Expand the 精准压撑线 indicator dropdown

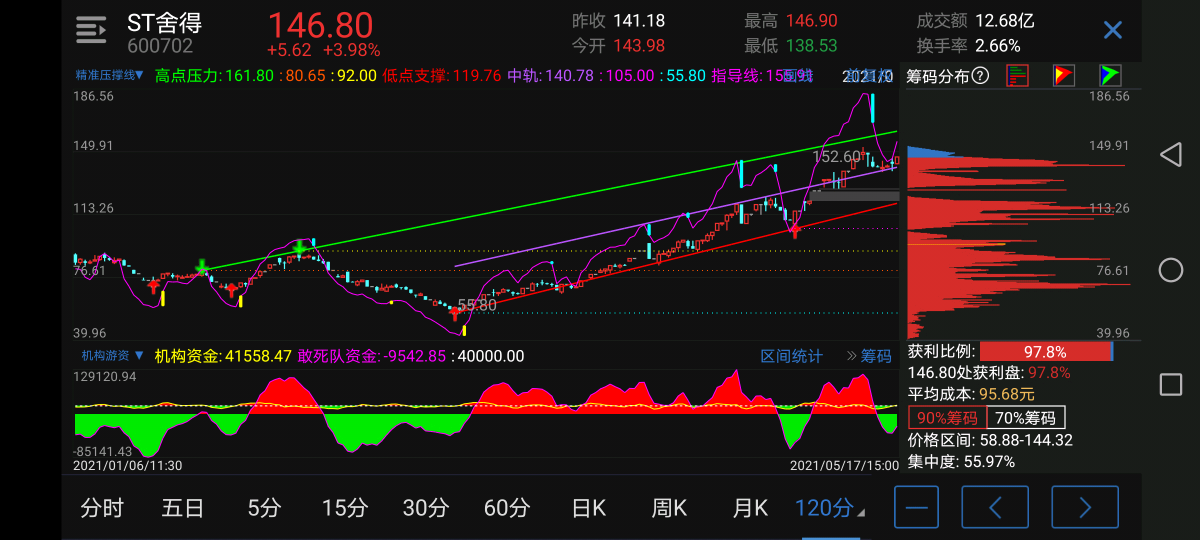click(x=110, y=75)
